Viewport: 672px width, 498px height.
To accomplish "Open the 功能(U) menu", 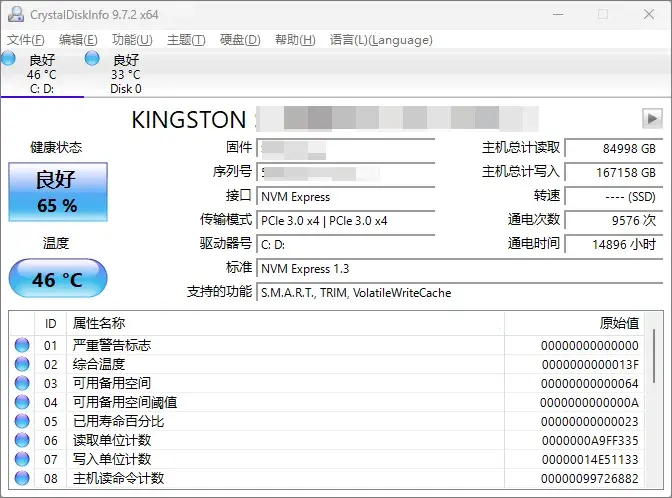I will pyautogui.click(x=132, y=40).
